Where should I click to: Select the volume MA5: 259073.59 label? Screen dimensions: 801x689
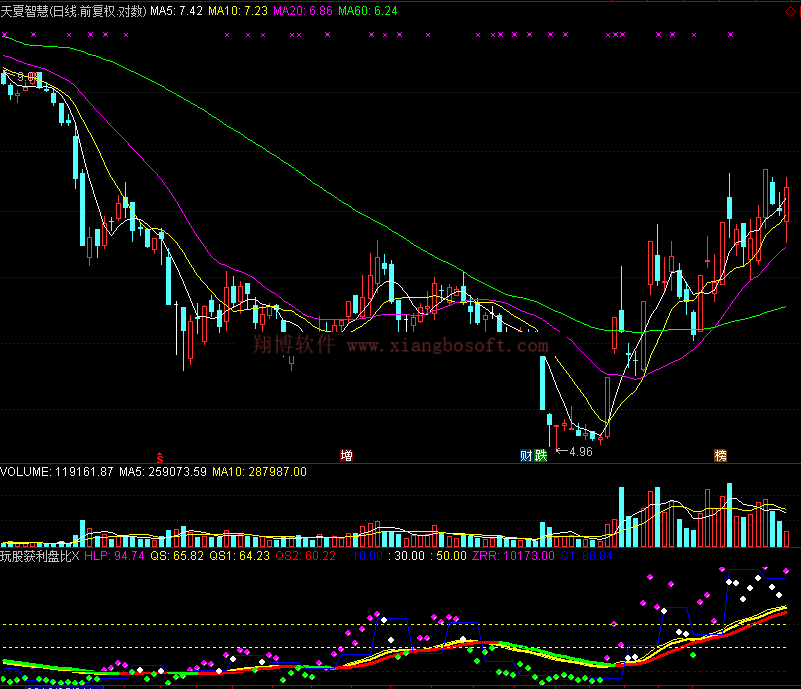[x=163, y=471]
